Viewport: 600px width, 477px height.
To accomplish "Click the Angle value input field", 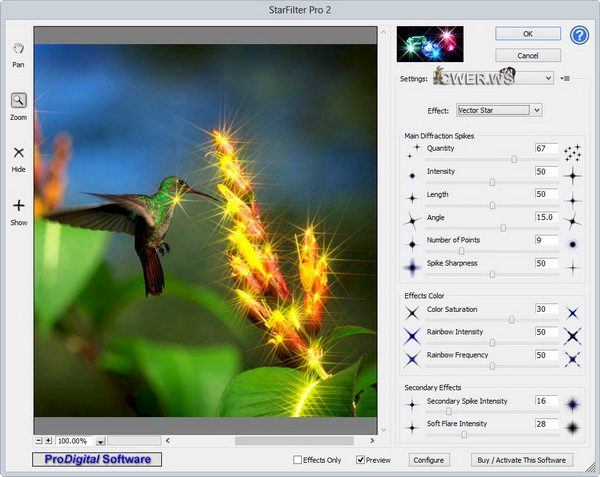I will click(546, 217).
